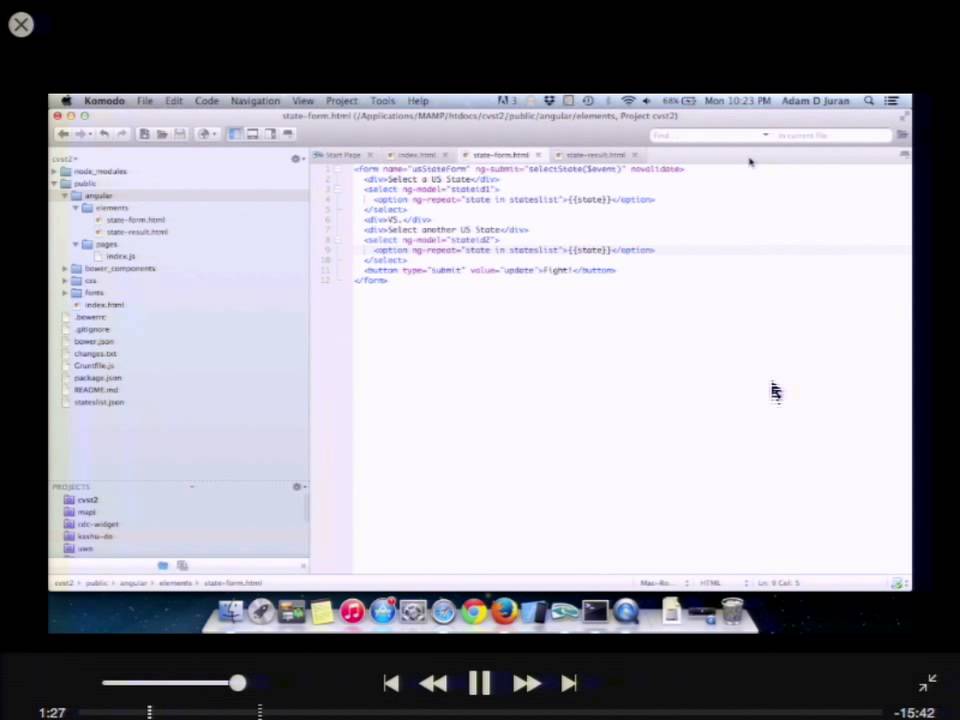Open the Help menu
The width and height of the screenshot is (960, 720).
click(x=418, y=101)
